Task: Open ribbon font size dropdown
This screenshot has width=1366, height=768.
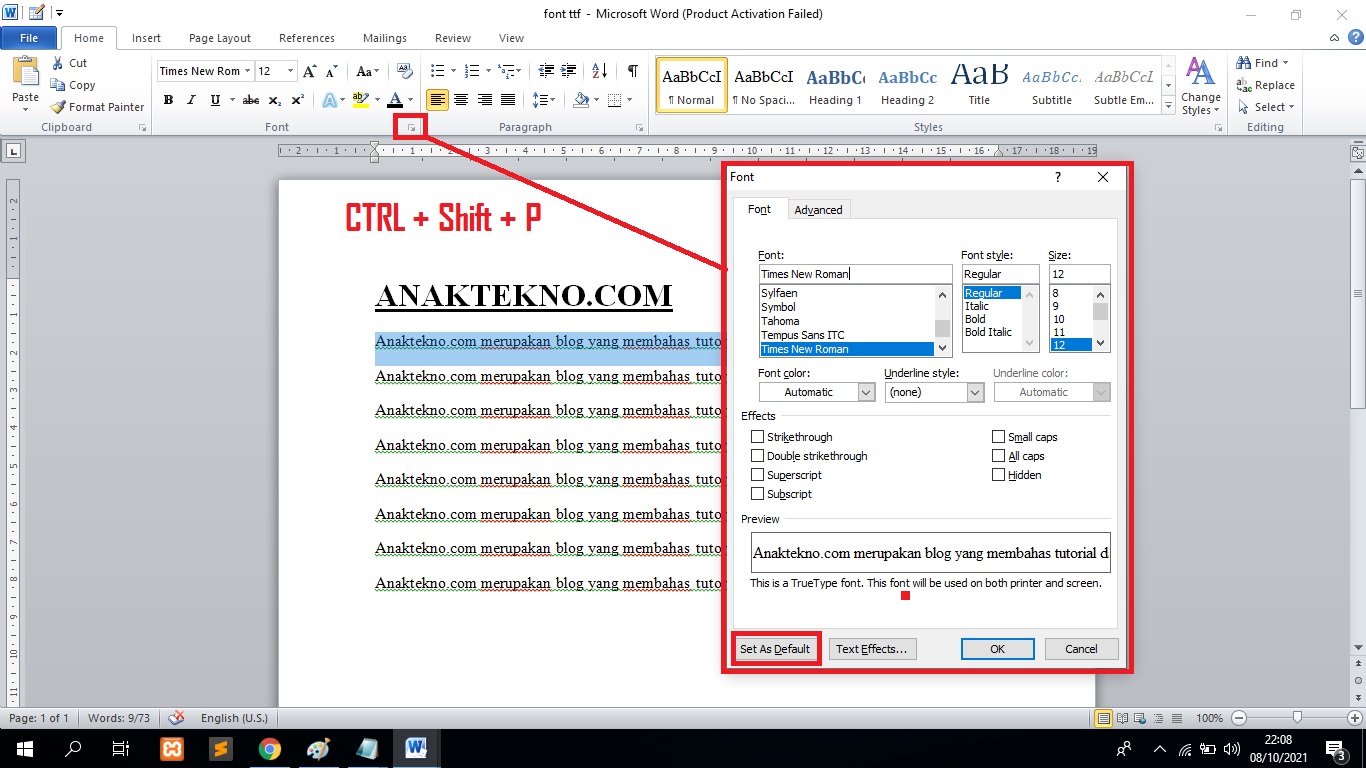Action: click(x=291, y=71)
